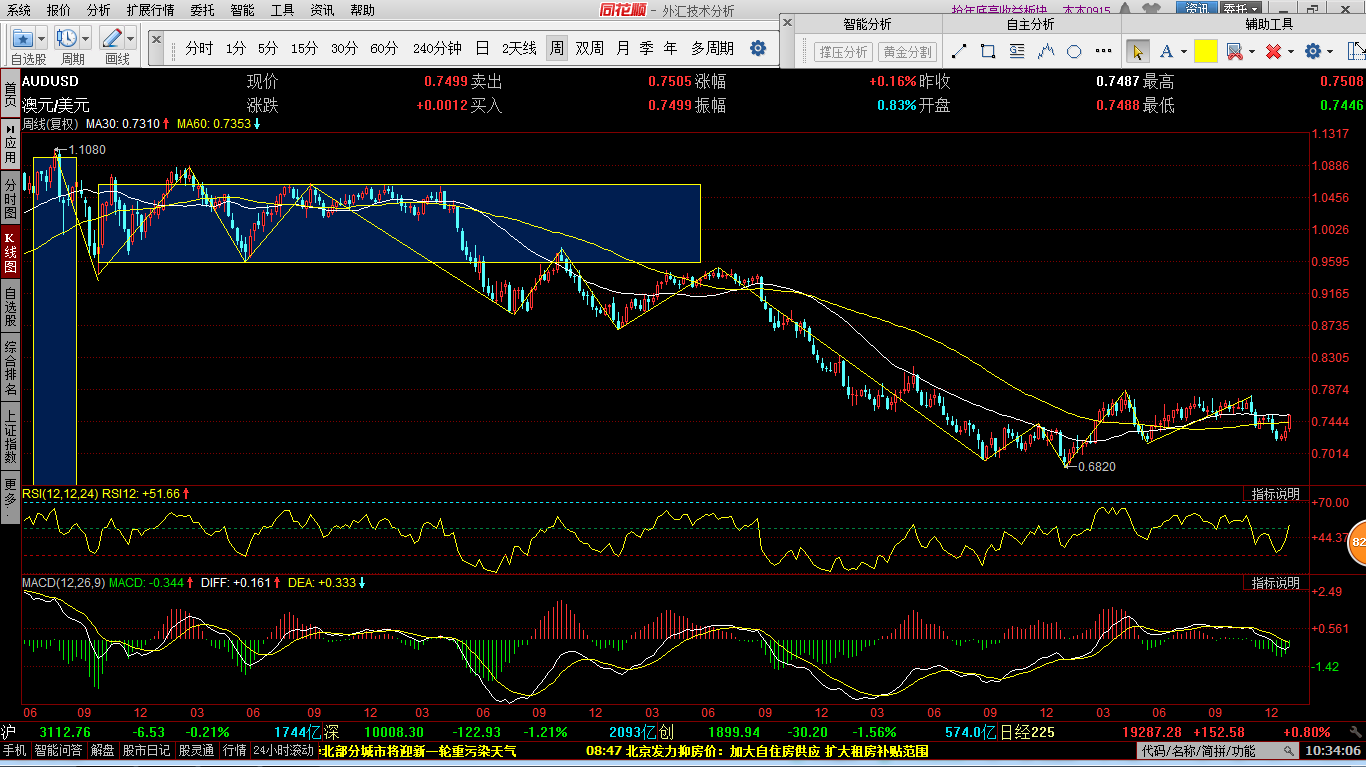Switch chart to 月 monthly period
The width and height of the screenshot is (1366, 767).
click(623, 48)
